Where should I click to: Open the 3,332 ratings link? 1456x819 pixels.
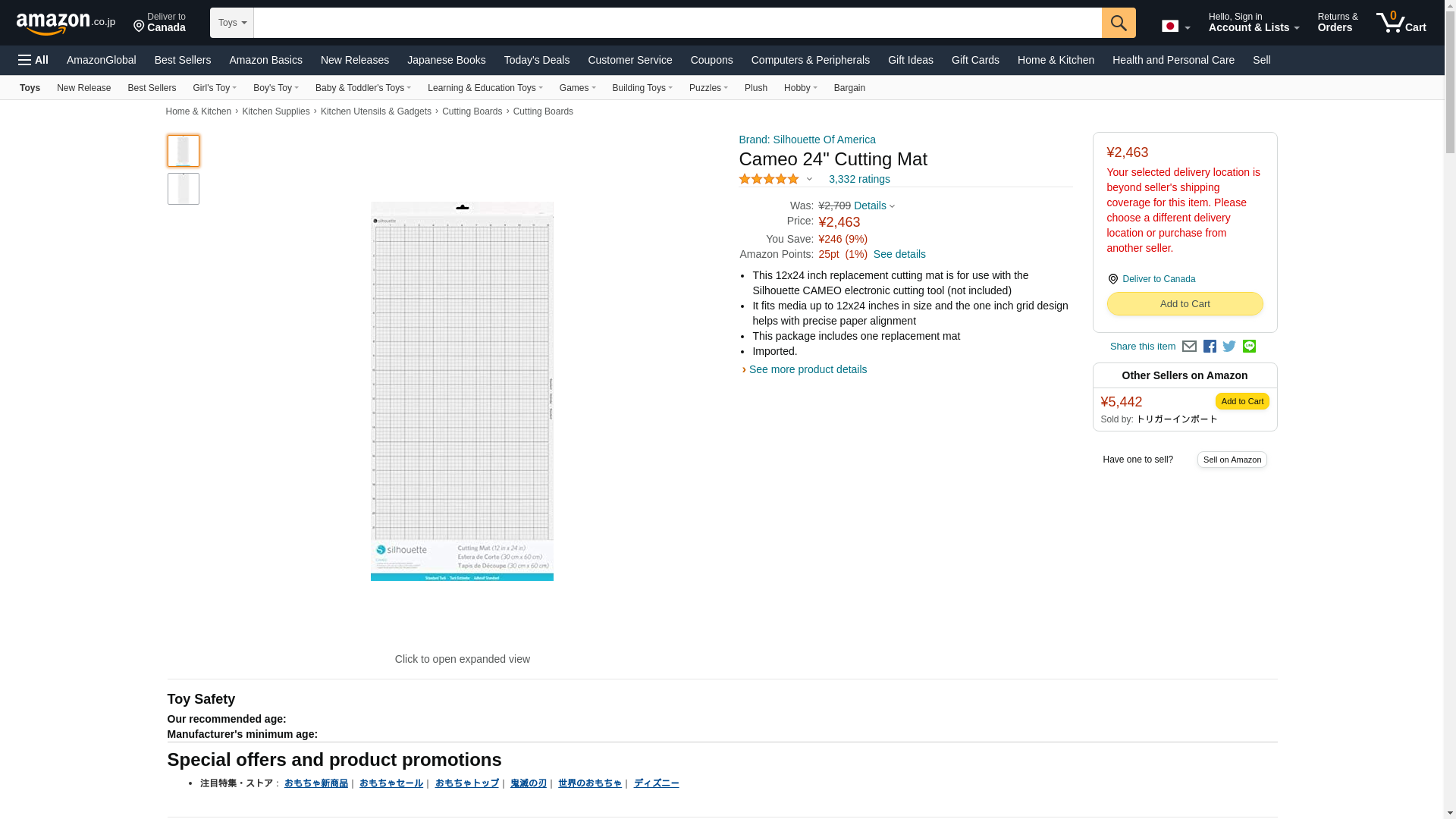(x=858, y=180)
